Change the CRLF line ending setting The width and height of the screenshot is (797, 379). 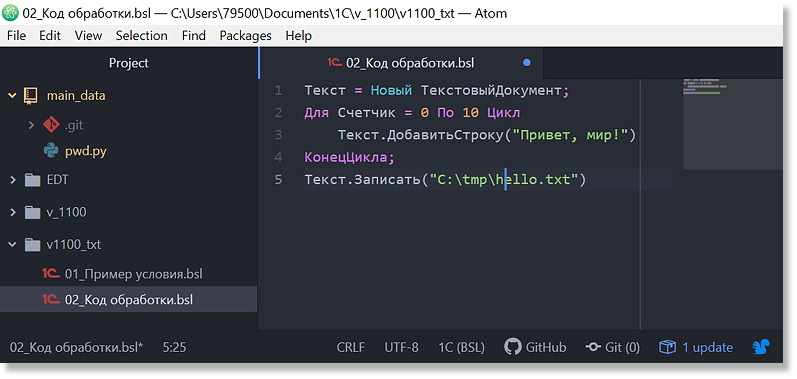(351, 348)
